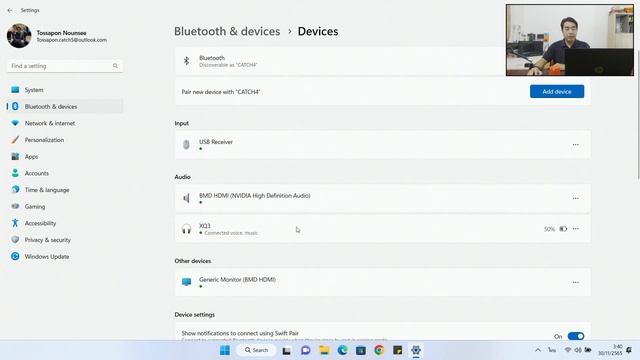Select Bluetooth & devices in the sidebar

65,107
